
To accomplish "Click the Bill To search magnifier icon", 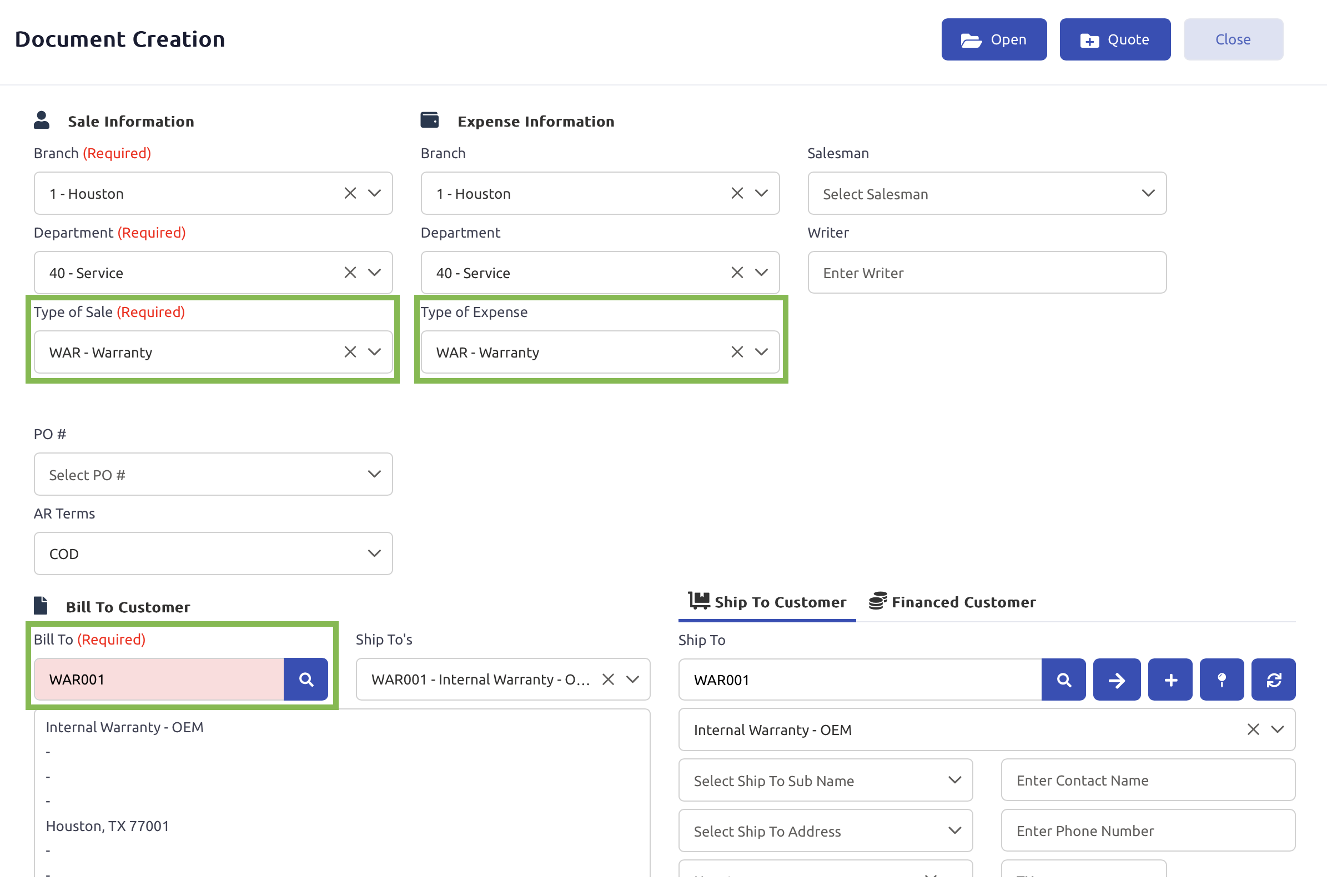I will tap(305, 679).
